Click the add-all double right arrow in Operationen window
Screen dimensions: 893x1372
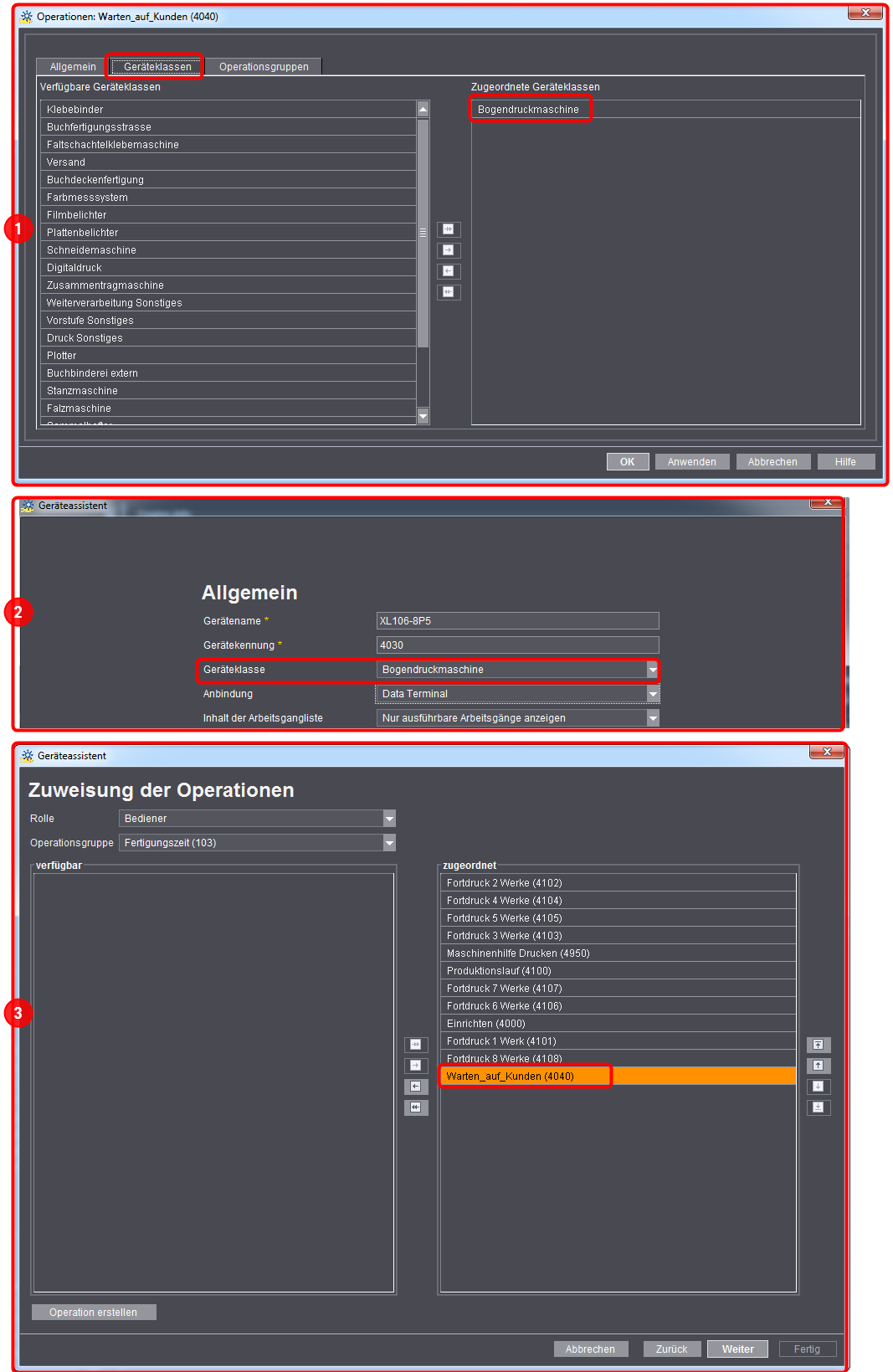point(449,229)
